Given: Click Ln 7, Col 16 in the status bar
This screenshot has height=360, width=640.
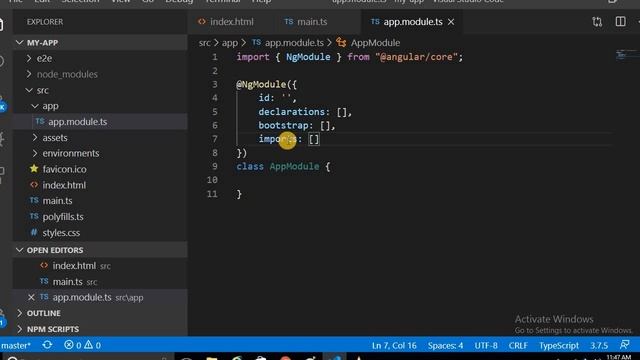Looking at the screenshot, I should pyautogui.click(x=394, y=345).
